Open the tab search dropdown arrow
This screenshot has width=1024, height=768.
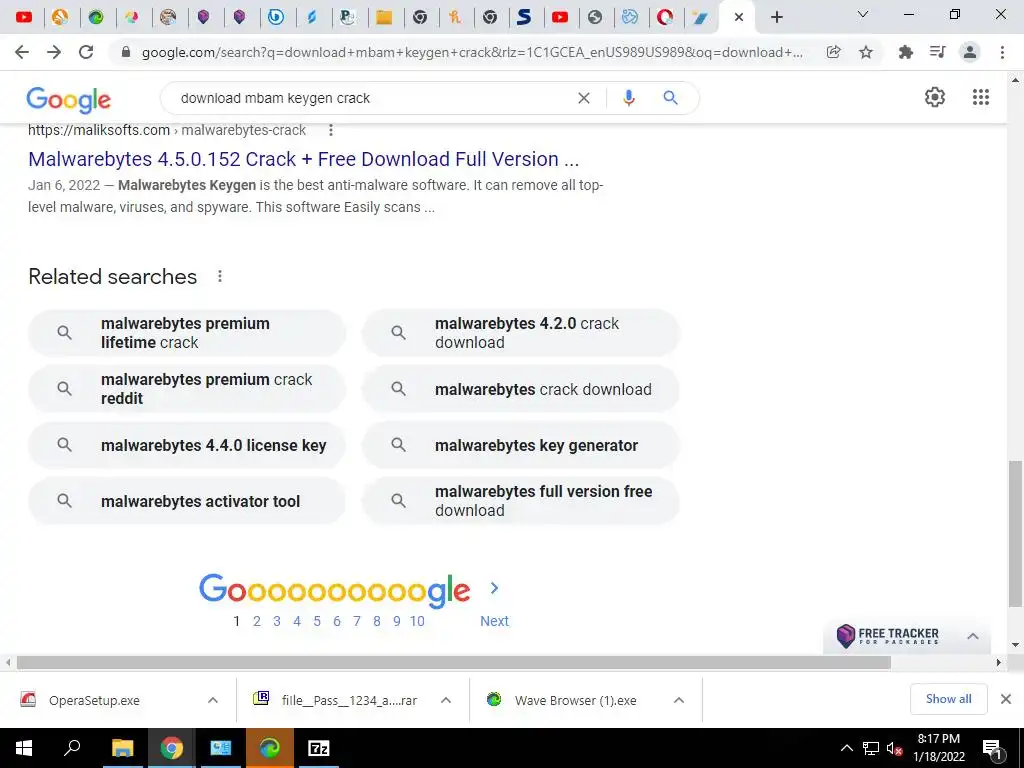click(862, 14)
